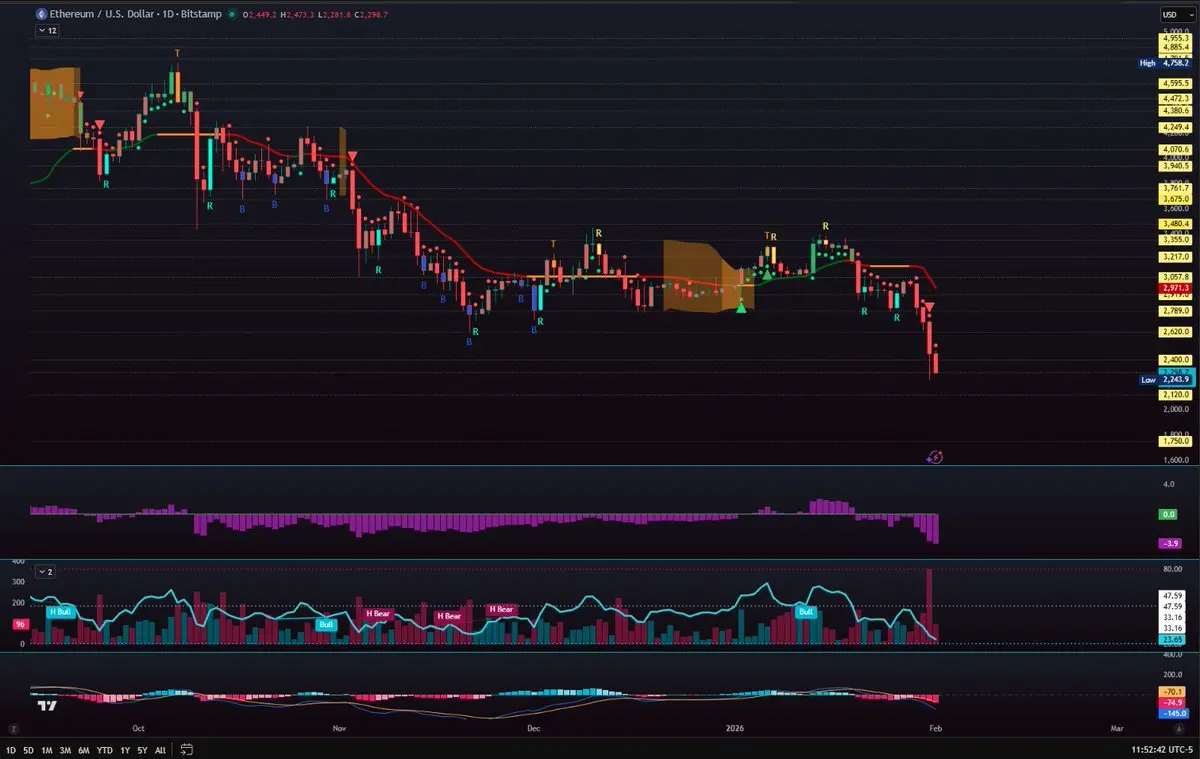Click the Oct label on time axis

[138, 730]
